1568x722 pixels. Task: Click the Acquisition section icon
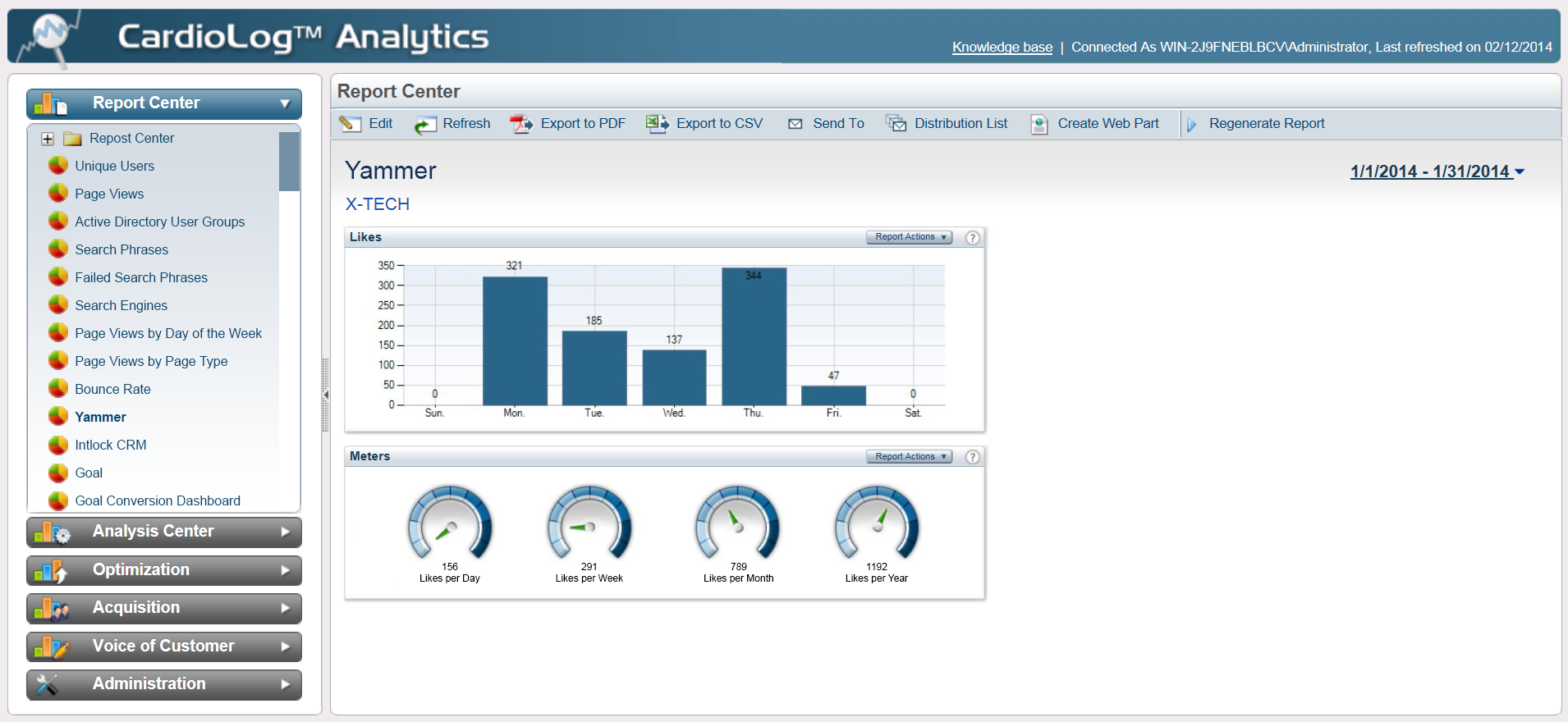(x=52, y=609)
